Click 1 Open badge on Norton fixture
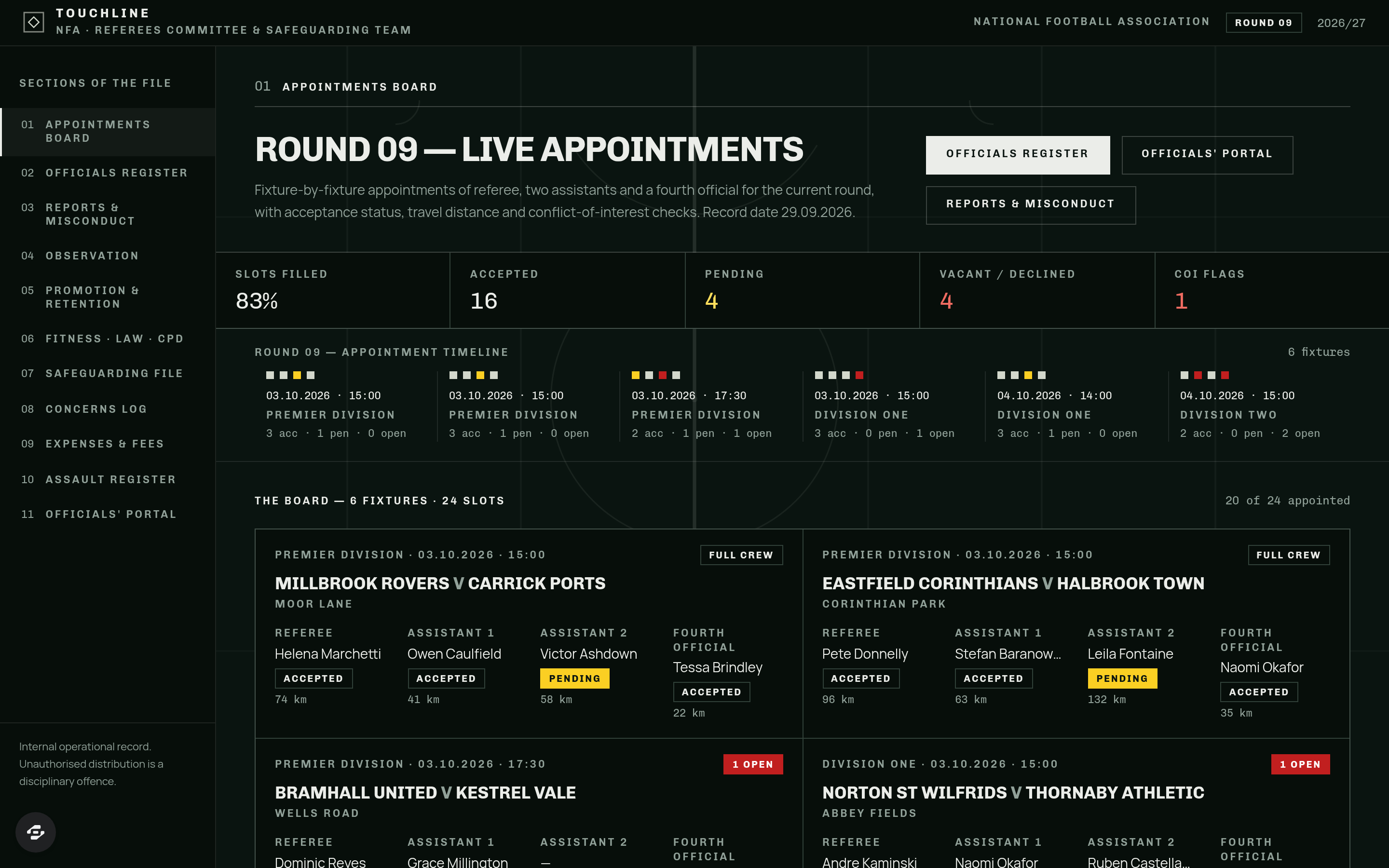This screenshot has width=1389, height=868. pyautogui.click(x=1300, y=765)
